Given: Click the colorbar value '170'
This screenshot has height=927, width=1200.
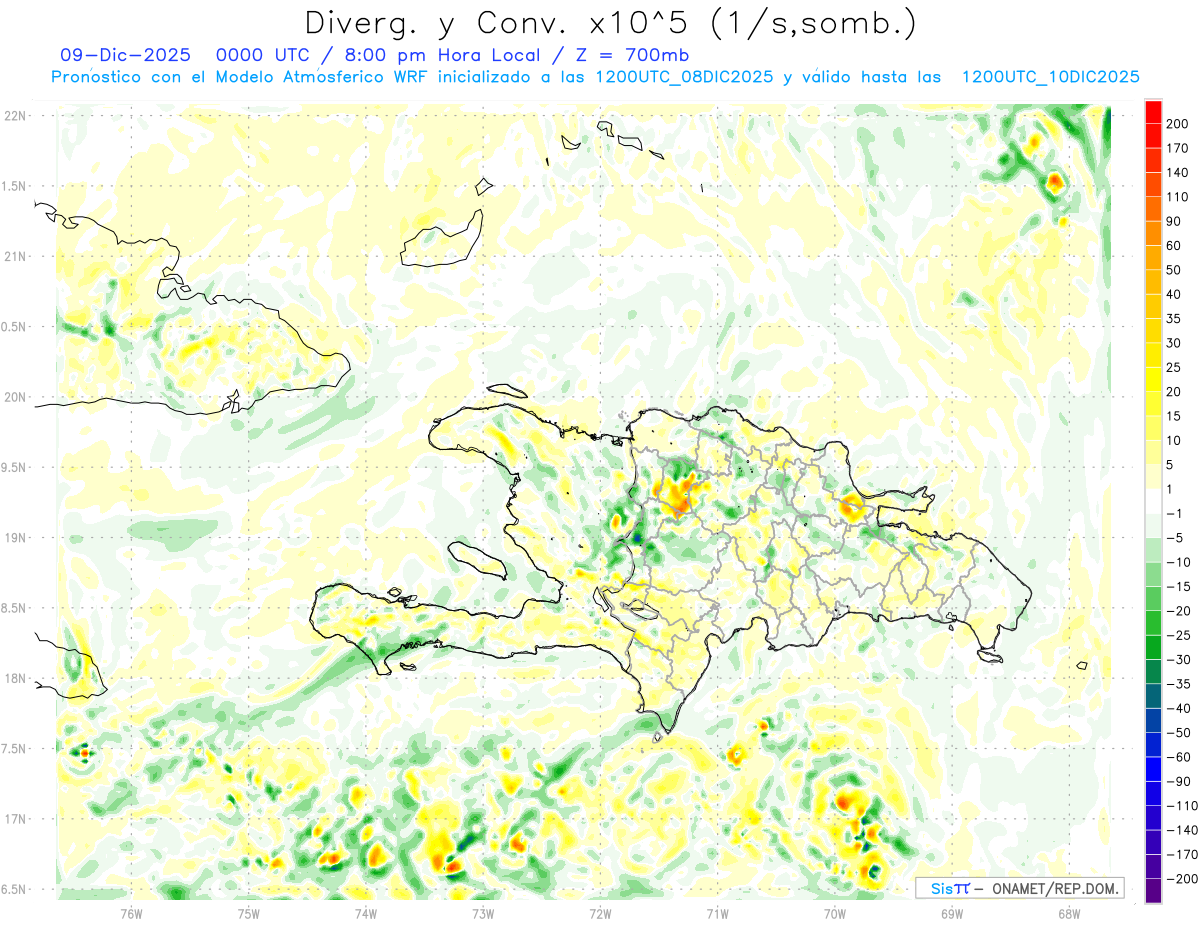Looking at the screenshot, I should (1178, 148).
